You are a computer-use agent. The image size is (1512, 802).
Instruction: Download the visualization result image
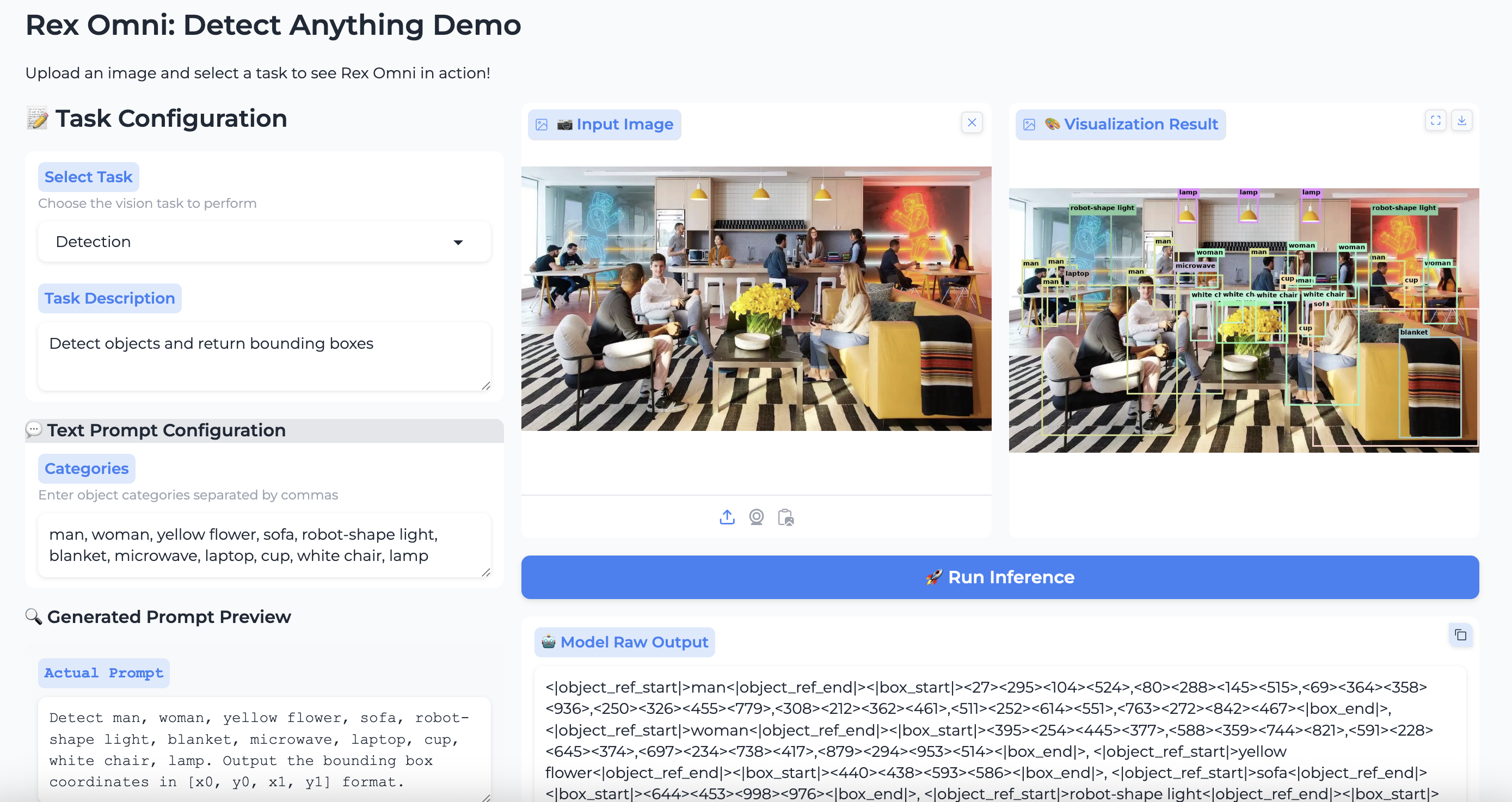tap(1461, 120)
